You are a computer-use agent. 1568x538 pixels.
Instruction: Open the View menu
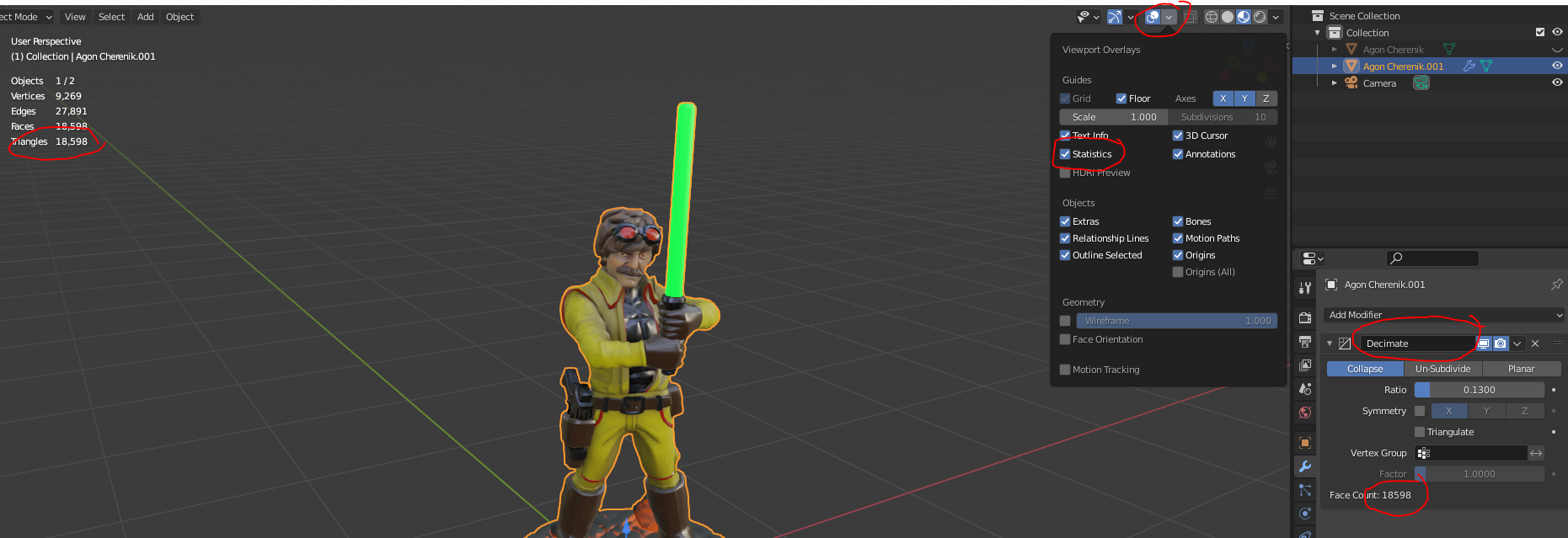(75, 17)
